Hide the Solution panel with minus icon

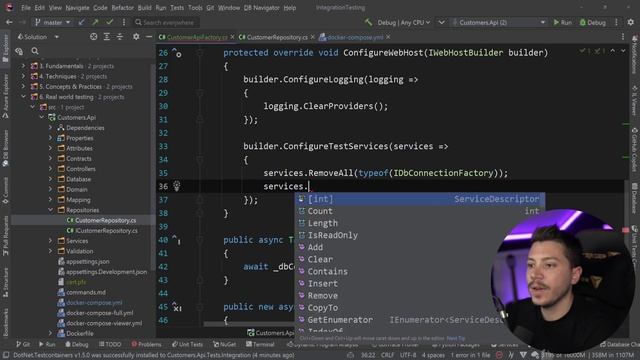(149, 37)
